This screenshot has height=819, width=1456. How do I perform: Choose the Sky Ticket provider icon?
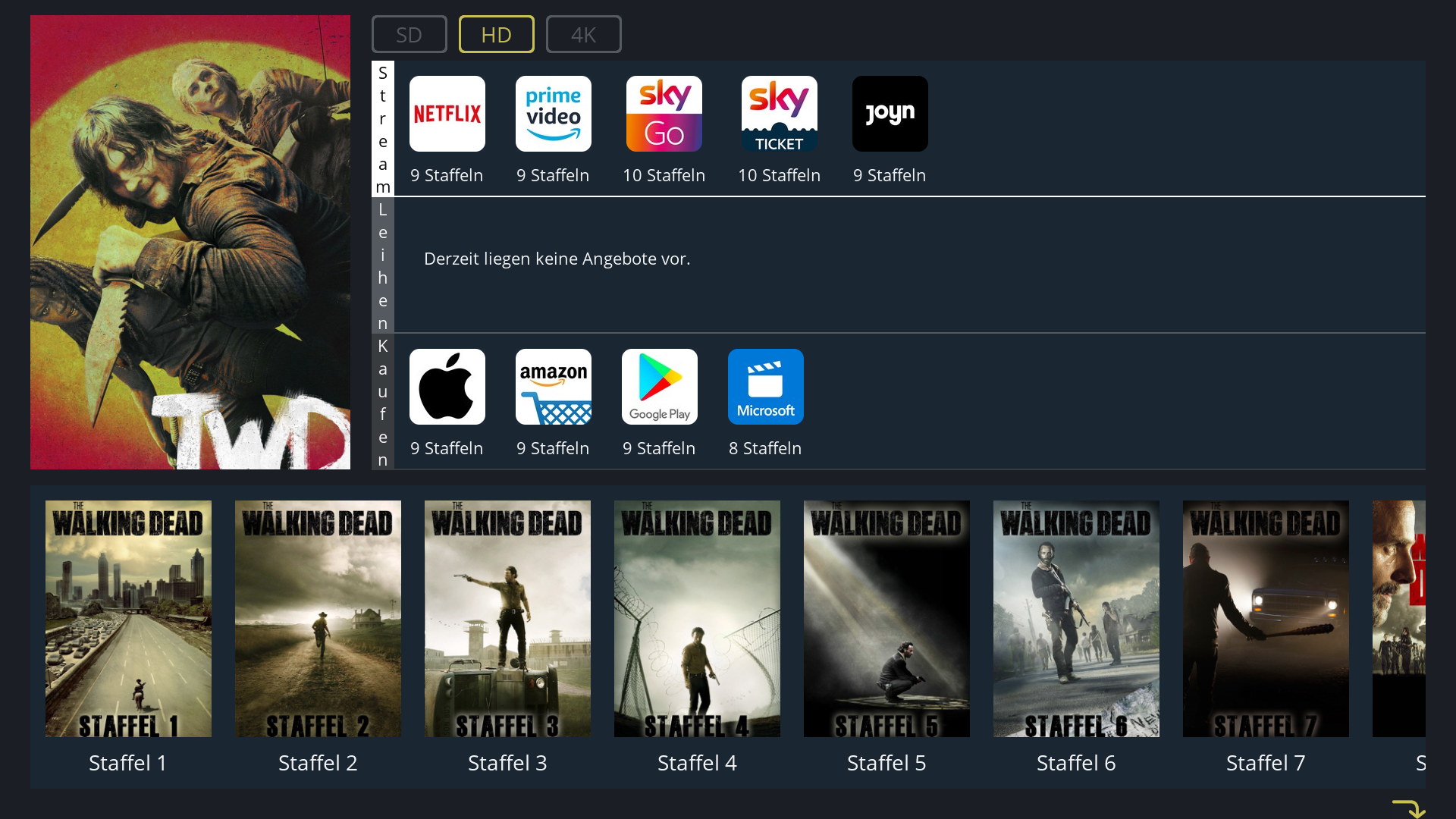point(779,114)
